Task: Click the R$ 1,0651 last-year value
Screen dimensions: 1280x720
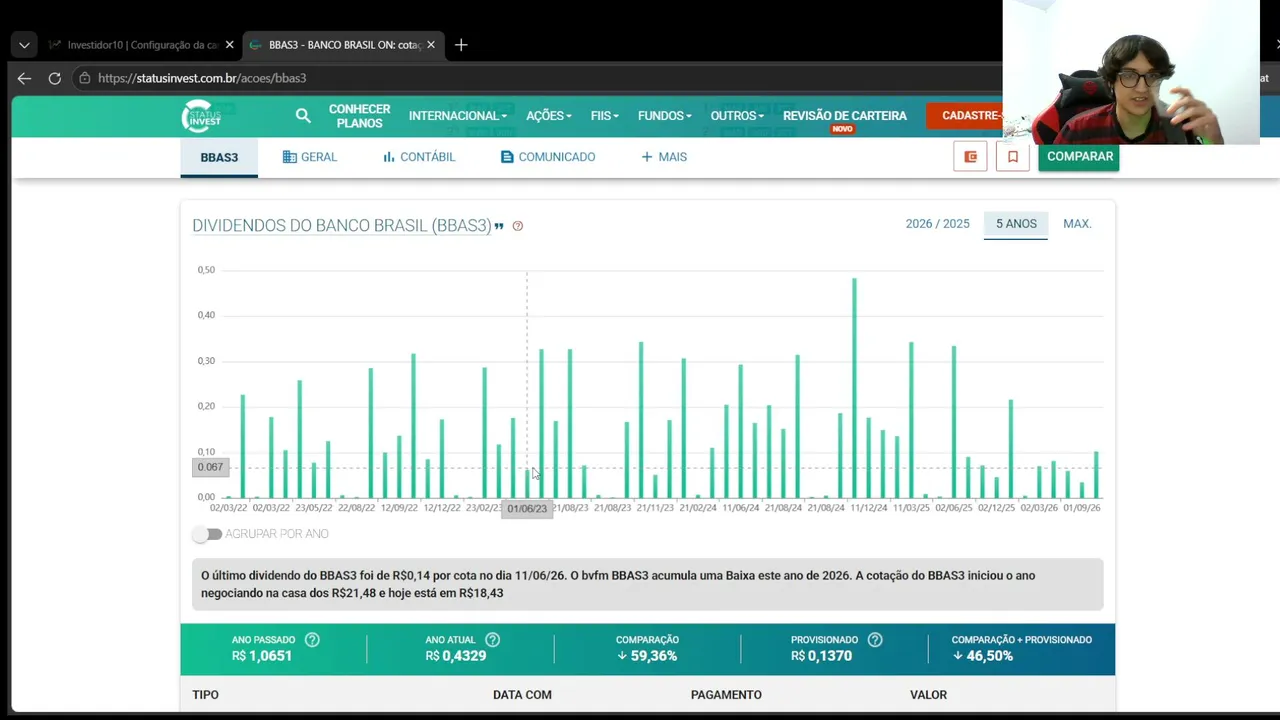Action: (x=262, y=656)
